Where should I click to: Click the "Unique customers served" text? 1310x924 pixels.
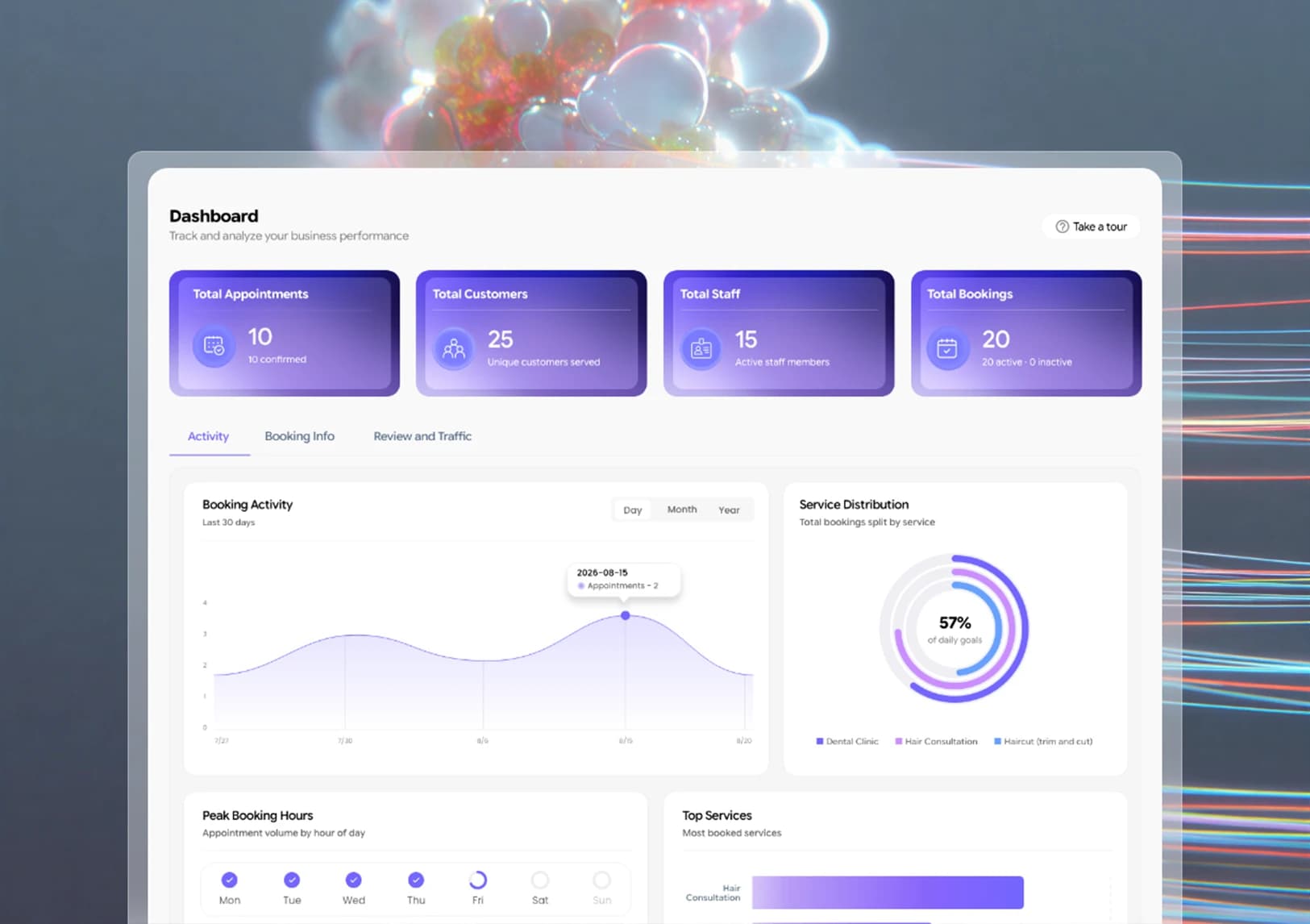tap(543, 362)
